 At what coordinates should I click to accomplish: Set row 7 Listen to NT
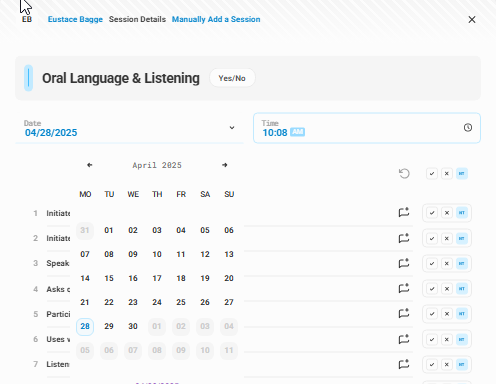pyautogui.click(x=462, y=364)
